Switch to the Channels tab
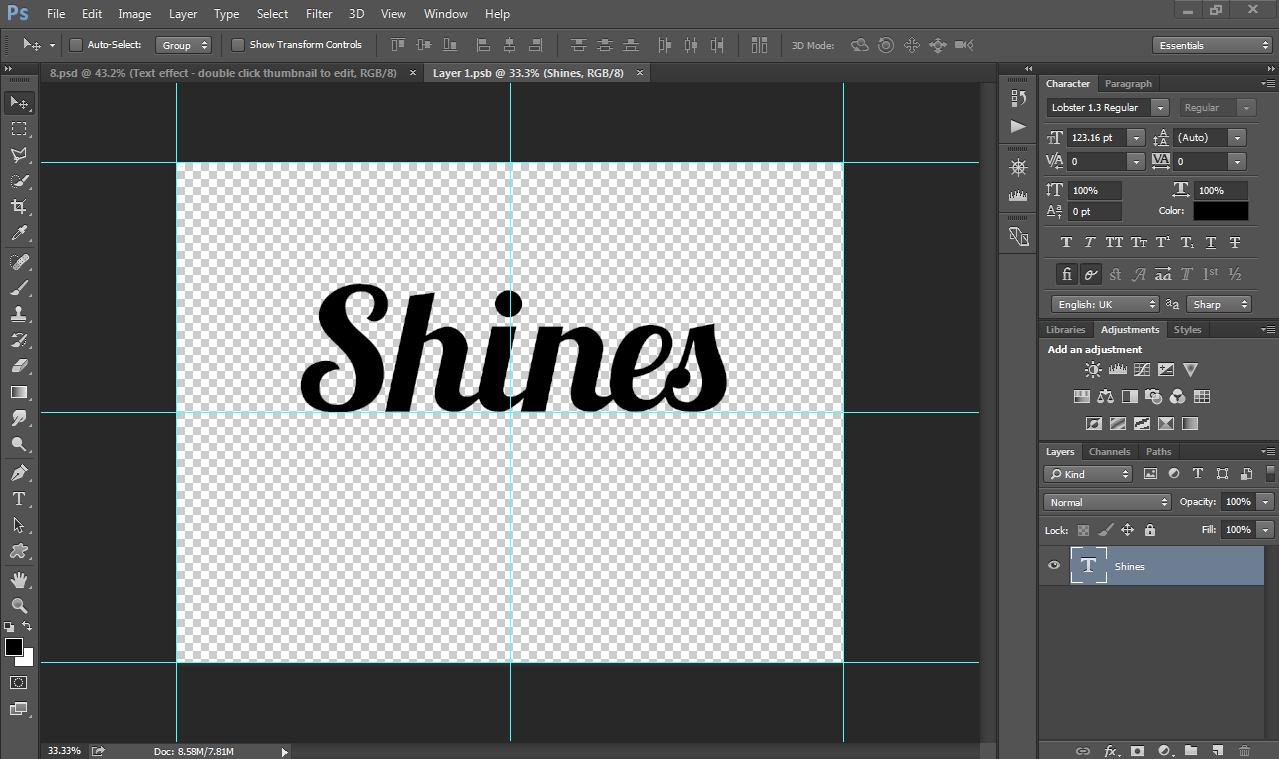Viewport: 1279px width, 759px height. coord(1109,451)
